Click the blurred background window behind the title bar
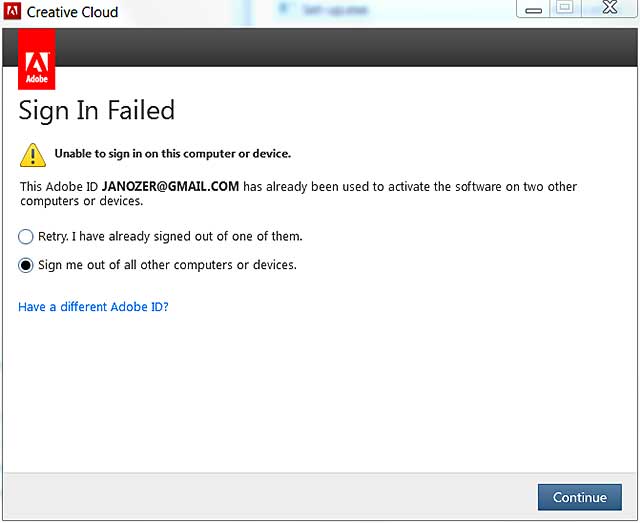The width and height of the screenshot is (640, 523). tap(390, 11)
